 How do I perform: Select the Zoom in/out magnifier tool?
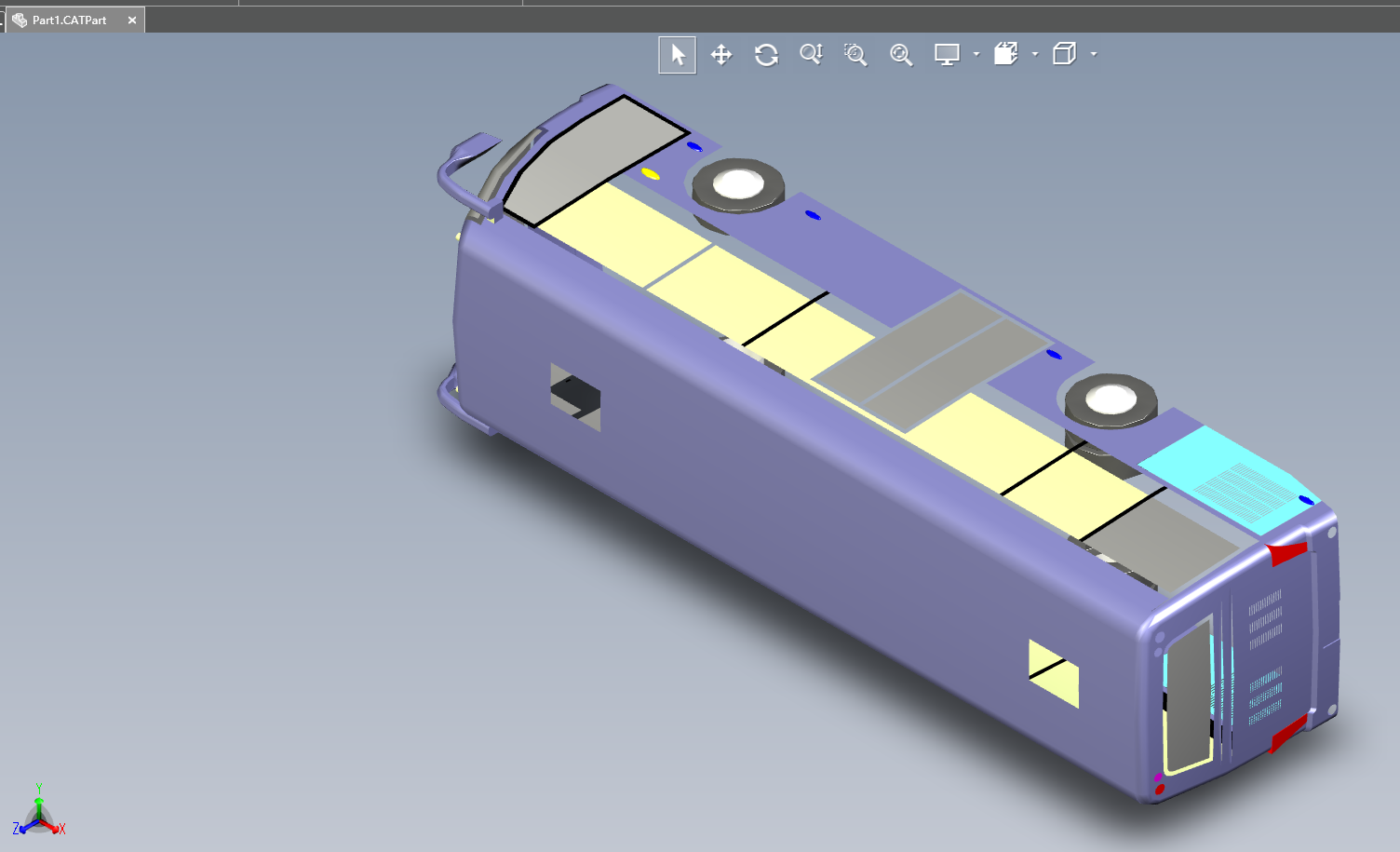tap(811, 55)
